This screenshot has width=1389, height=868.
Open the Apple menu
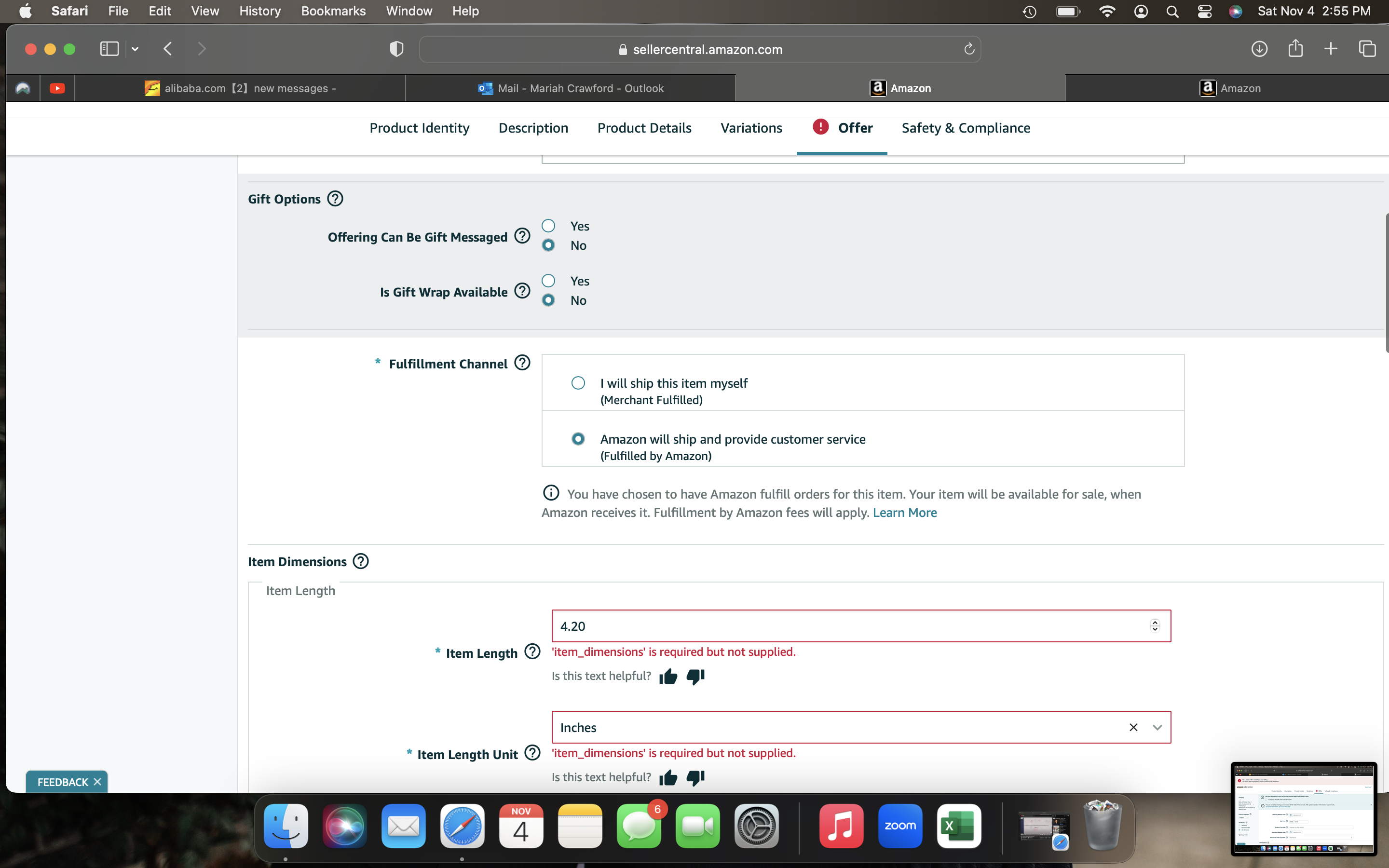[x=25, y=11]
